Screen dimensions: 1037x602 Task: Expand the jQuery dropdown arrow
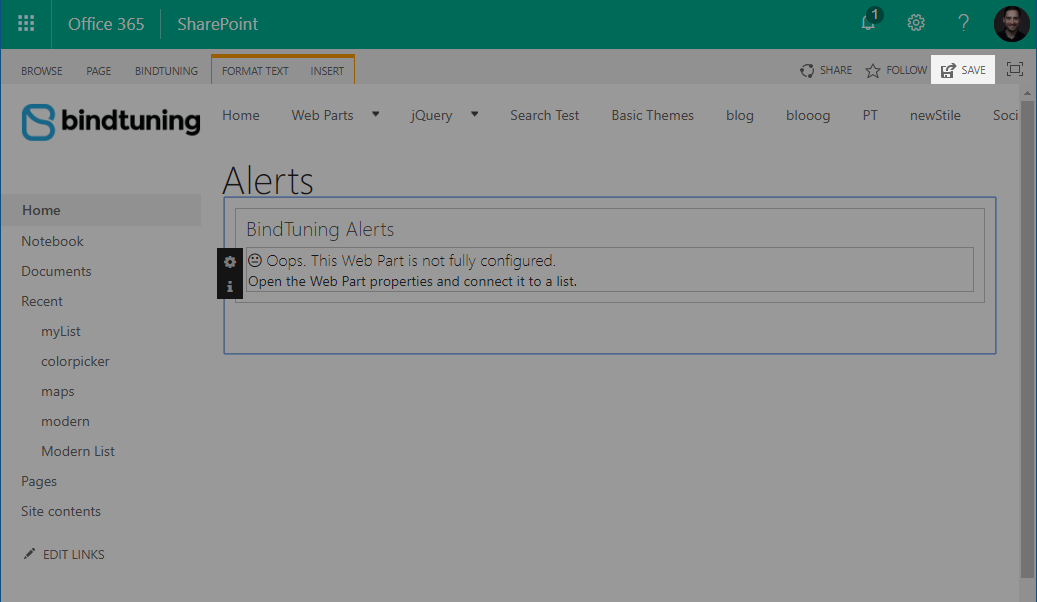474,114
